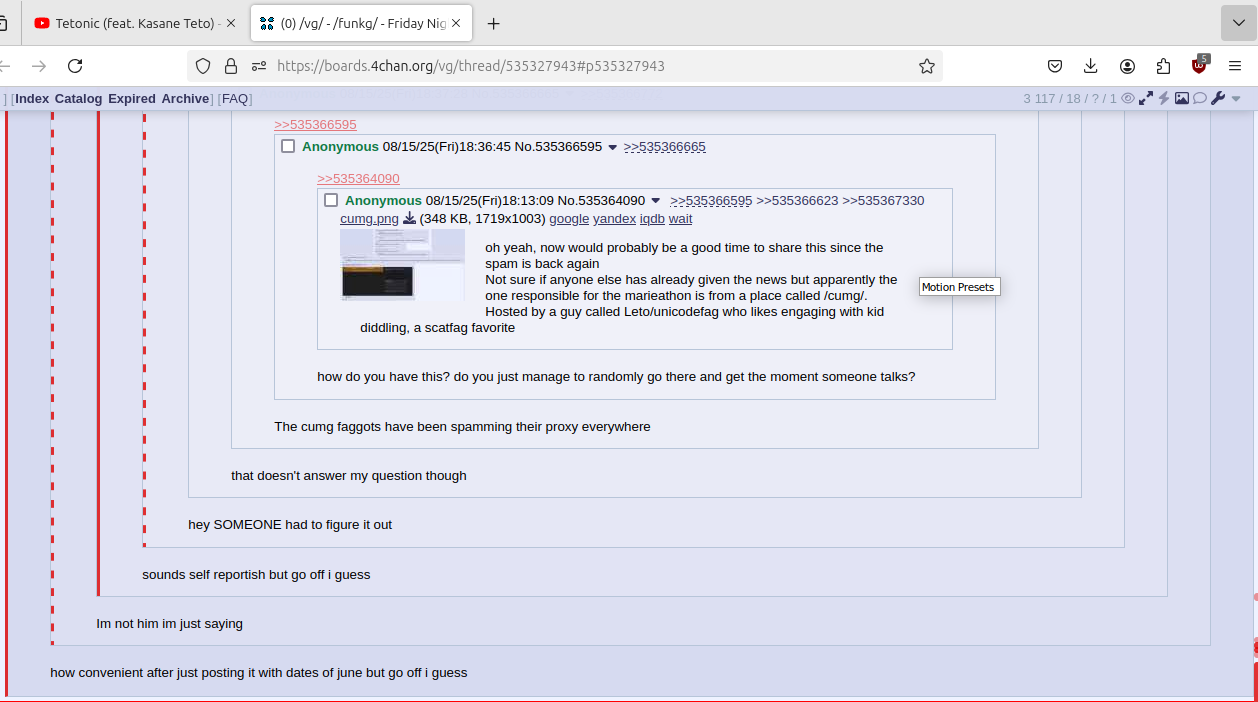
Task: Click the tracking protection shield icon
Action: coord(203,66)
